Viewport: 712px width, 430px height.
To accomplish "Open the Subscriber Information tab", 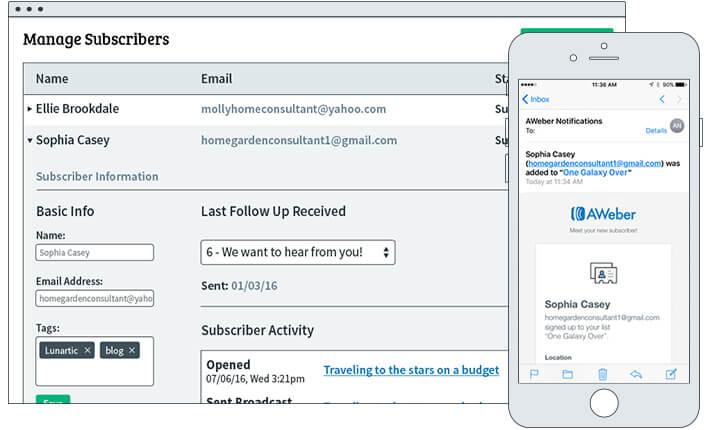I will 97,176.
